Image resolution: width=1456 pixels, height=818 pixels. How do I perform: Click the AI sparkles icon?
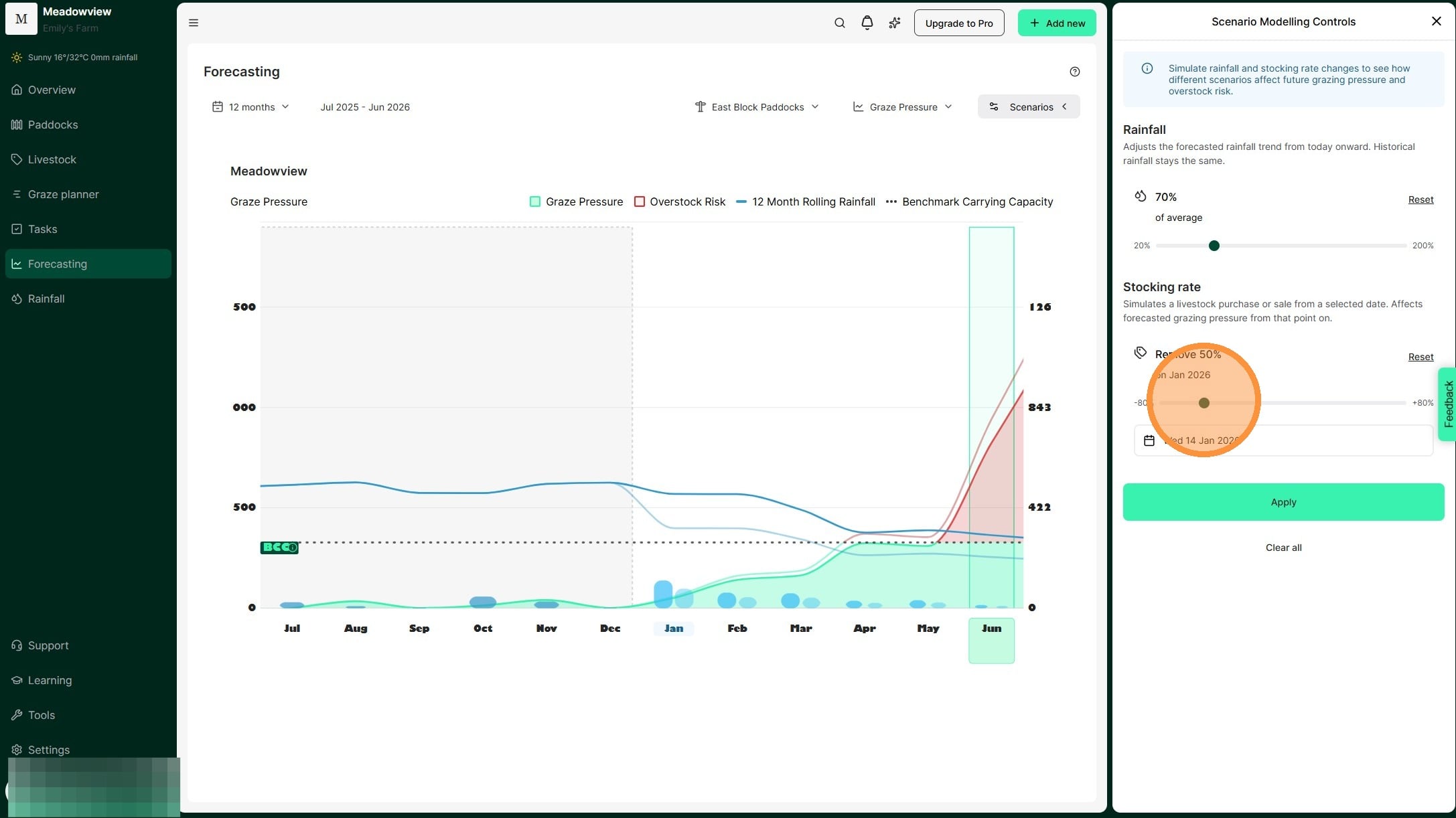pyautogui.click(x=894, y=23)
